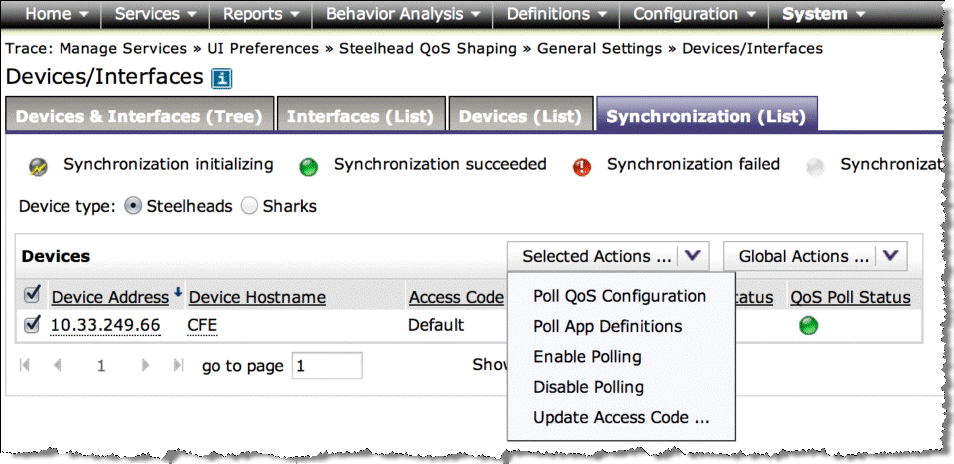Open the Global Actions dropdown arrow

(891, 256)
